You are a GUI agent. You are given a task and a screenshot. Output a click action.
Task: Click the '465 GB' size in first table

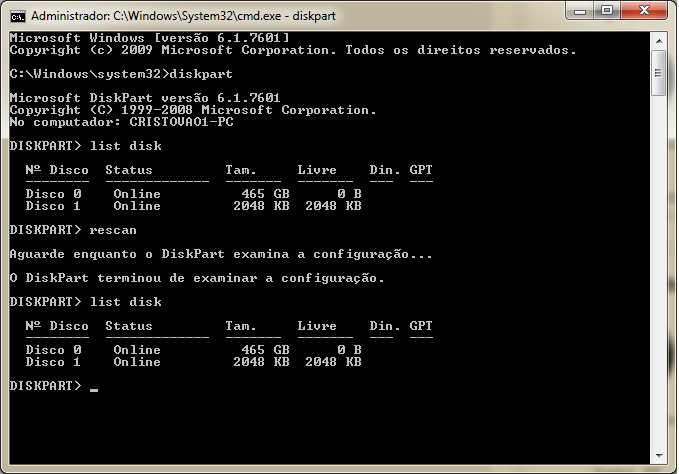coord(265,194)
